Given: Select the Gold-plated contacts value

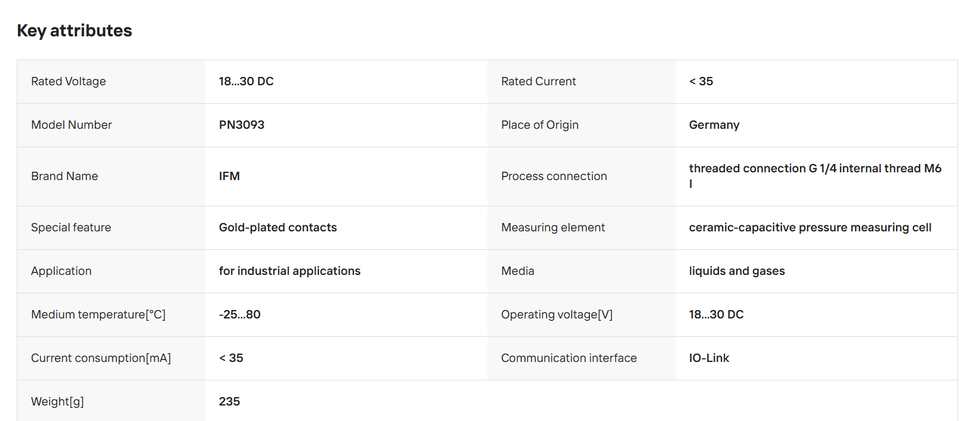Looking at the screenshot, I should pos(278,228).
